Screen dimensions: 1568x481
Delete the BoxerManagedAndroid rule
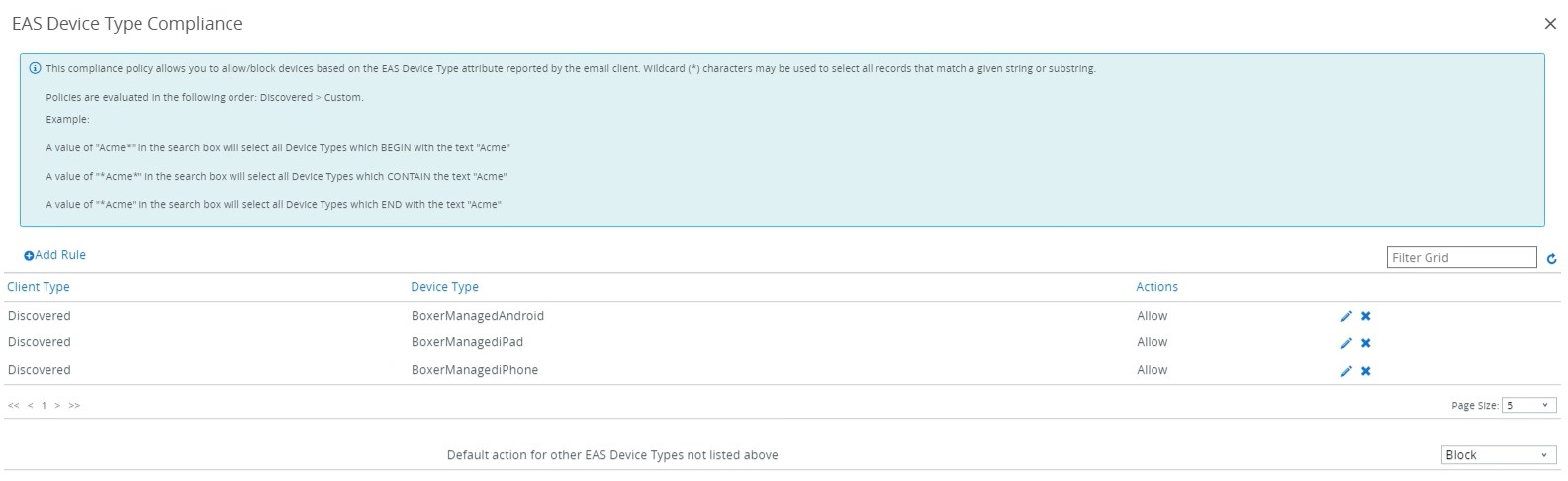(1365, 316)
